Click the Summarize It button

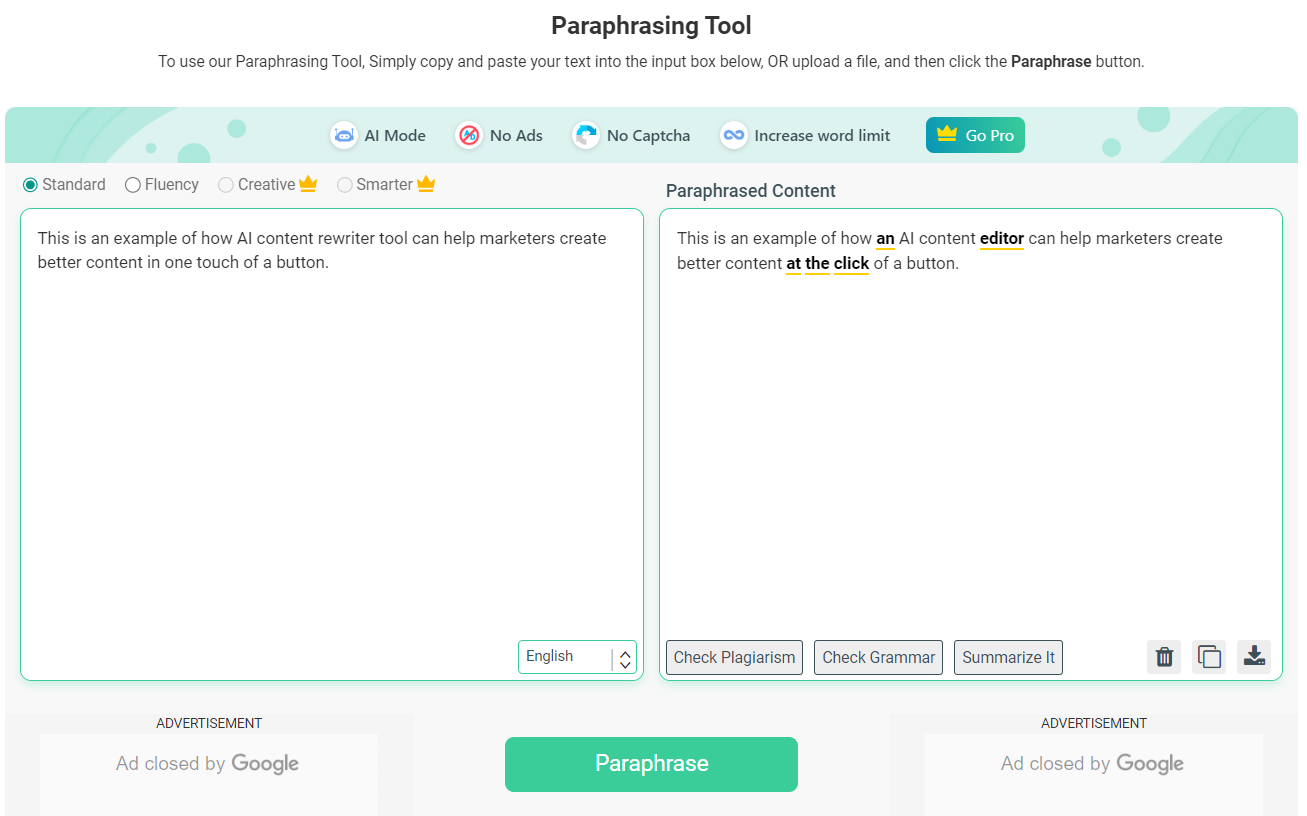coord(1008,657)
